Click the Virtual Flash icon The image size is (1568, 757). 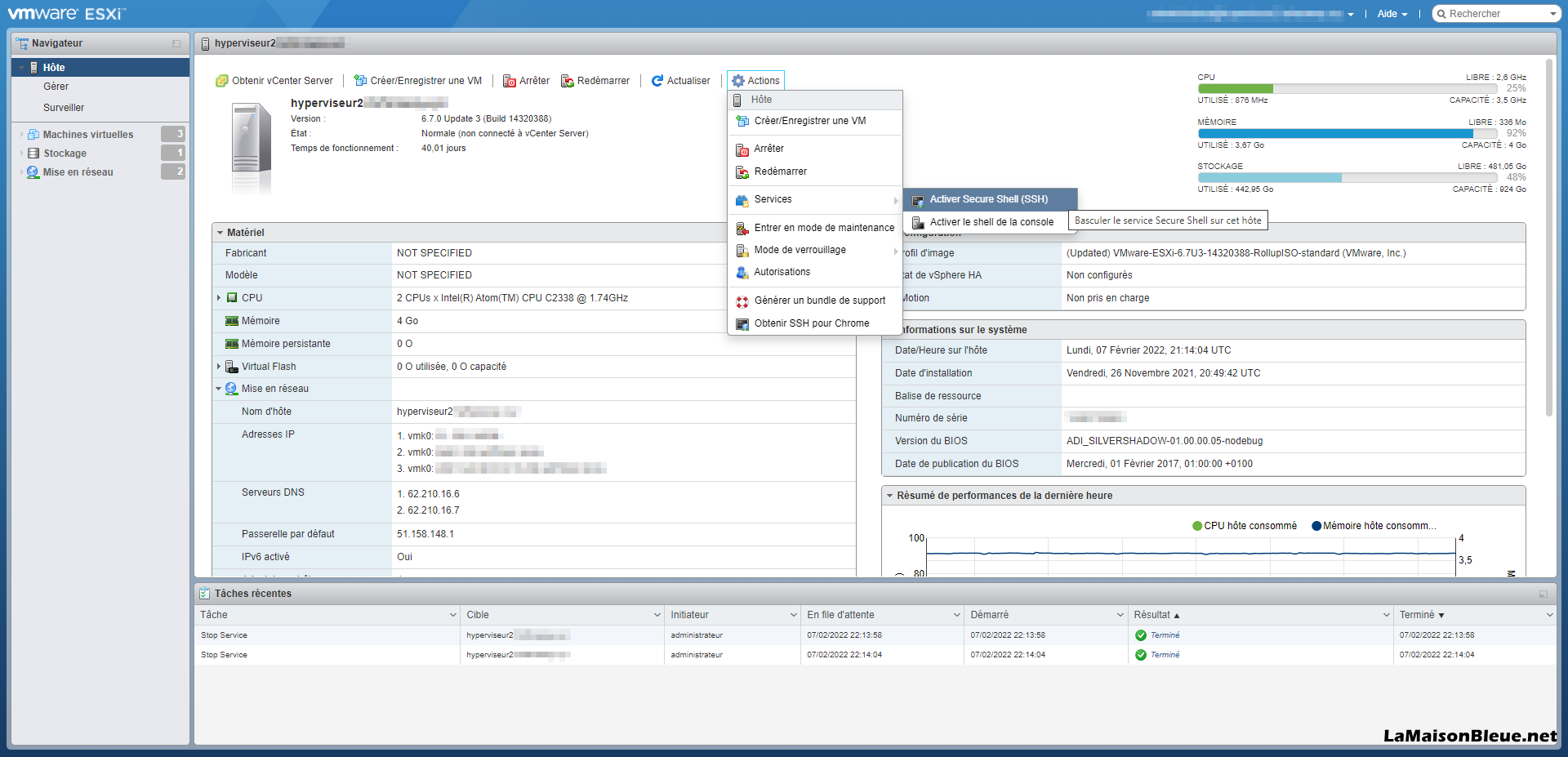(232, 367)
